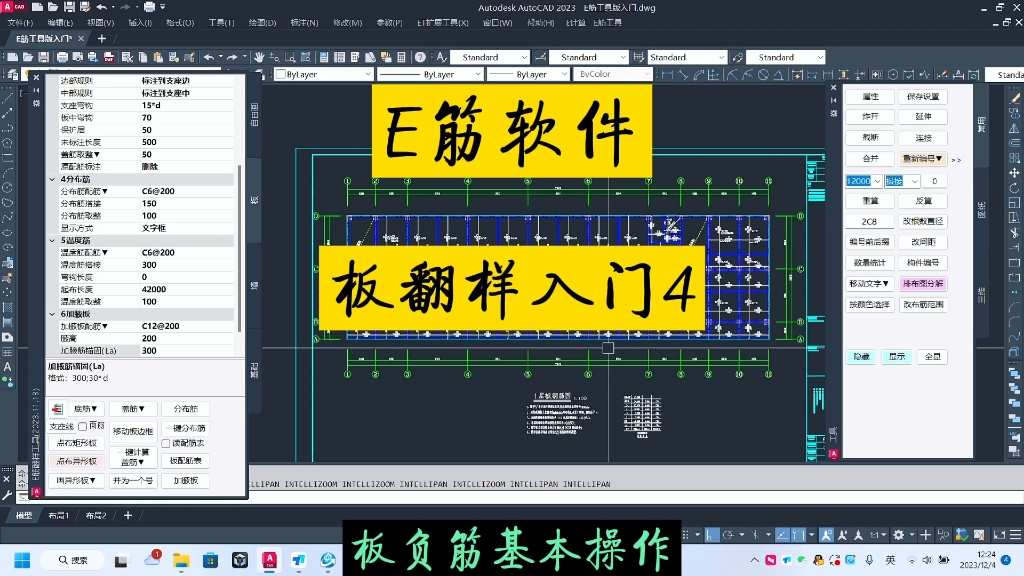Click the 点布矩形板 button
Viewport: 1024px width, 576px height.
76,443
